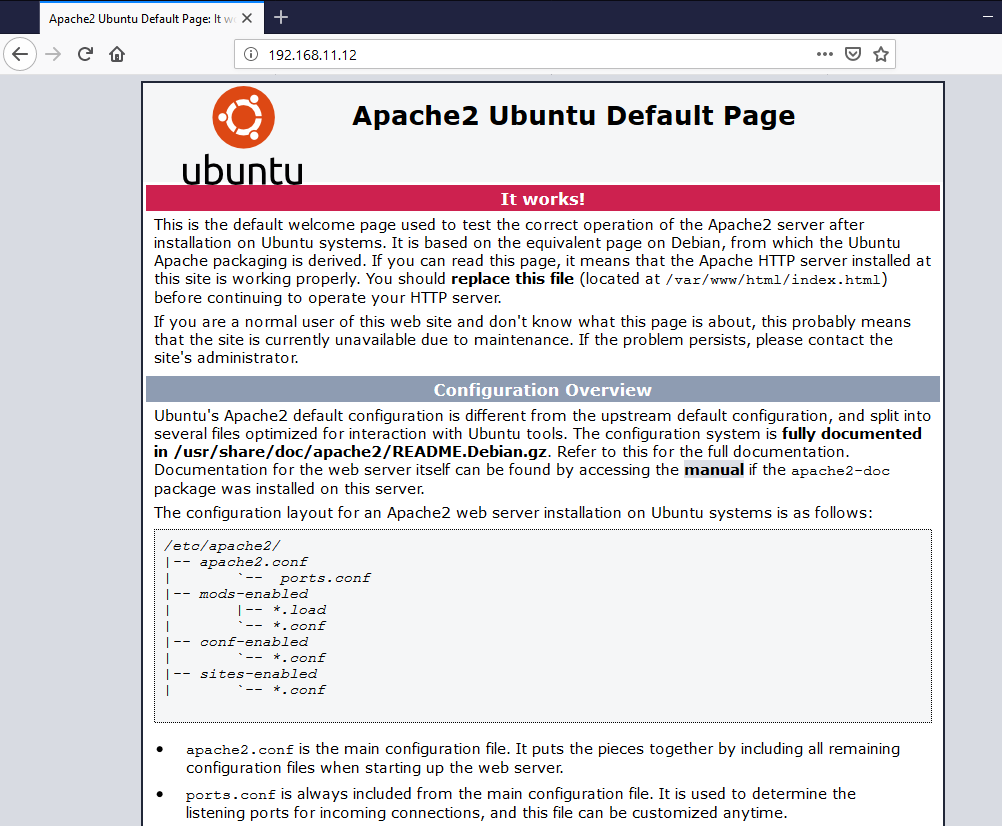Go to the Home page
The width and height of the screenshot is (1002, 826).
(117, 54)
